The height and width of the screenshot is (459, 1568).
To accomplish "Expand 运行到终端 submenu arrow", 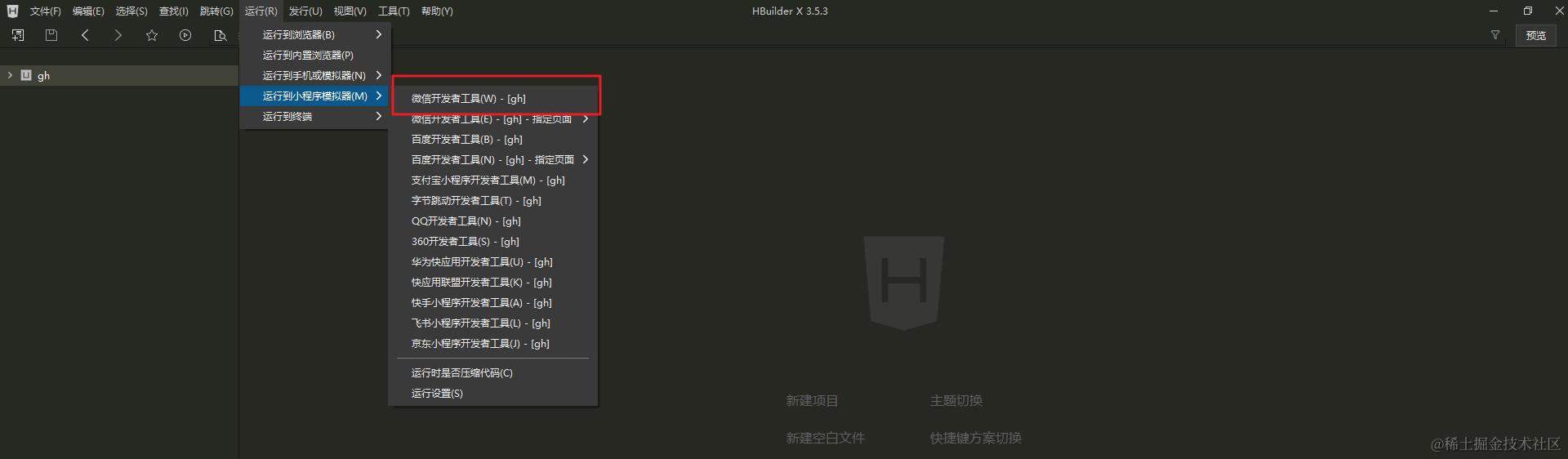I will 379,116.
